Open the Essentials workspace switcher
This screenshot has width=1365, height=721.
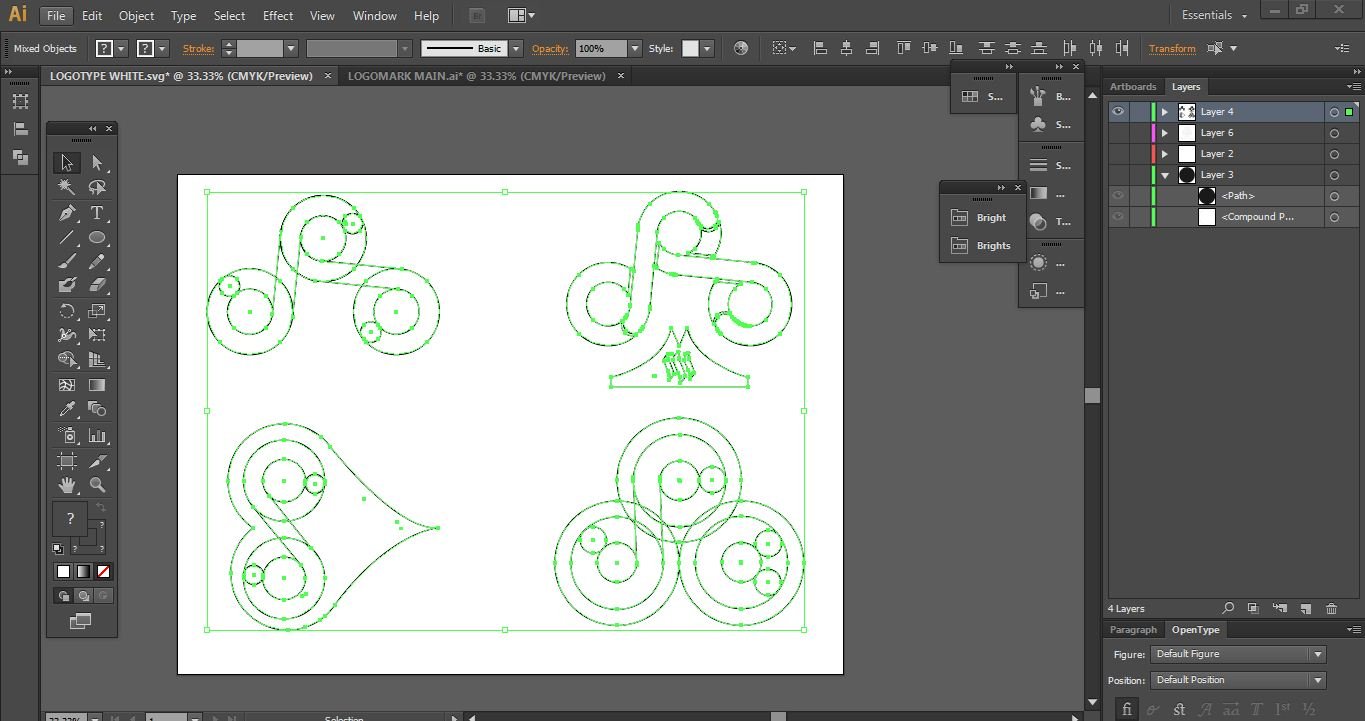[1214, 15]
